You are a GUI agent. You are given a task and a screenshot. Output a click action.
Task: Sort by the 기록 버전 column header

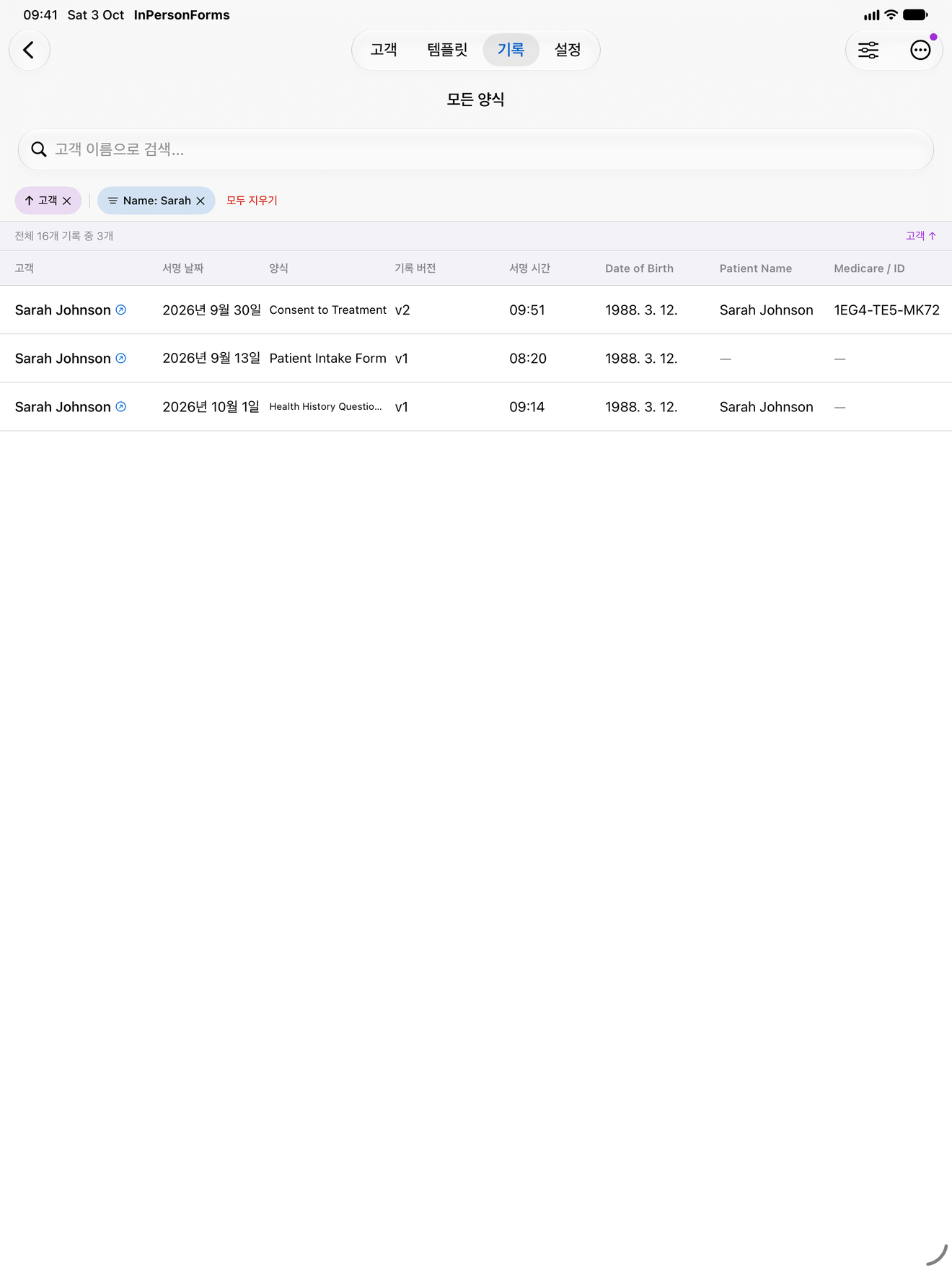[415, 268]
